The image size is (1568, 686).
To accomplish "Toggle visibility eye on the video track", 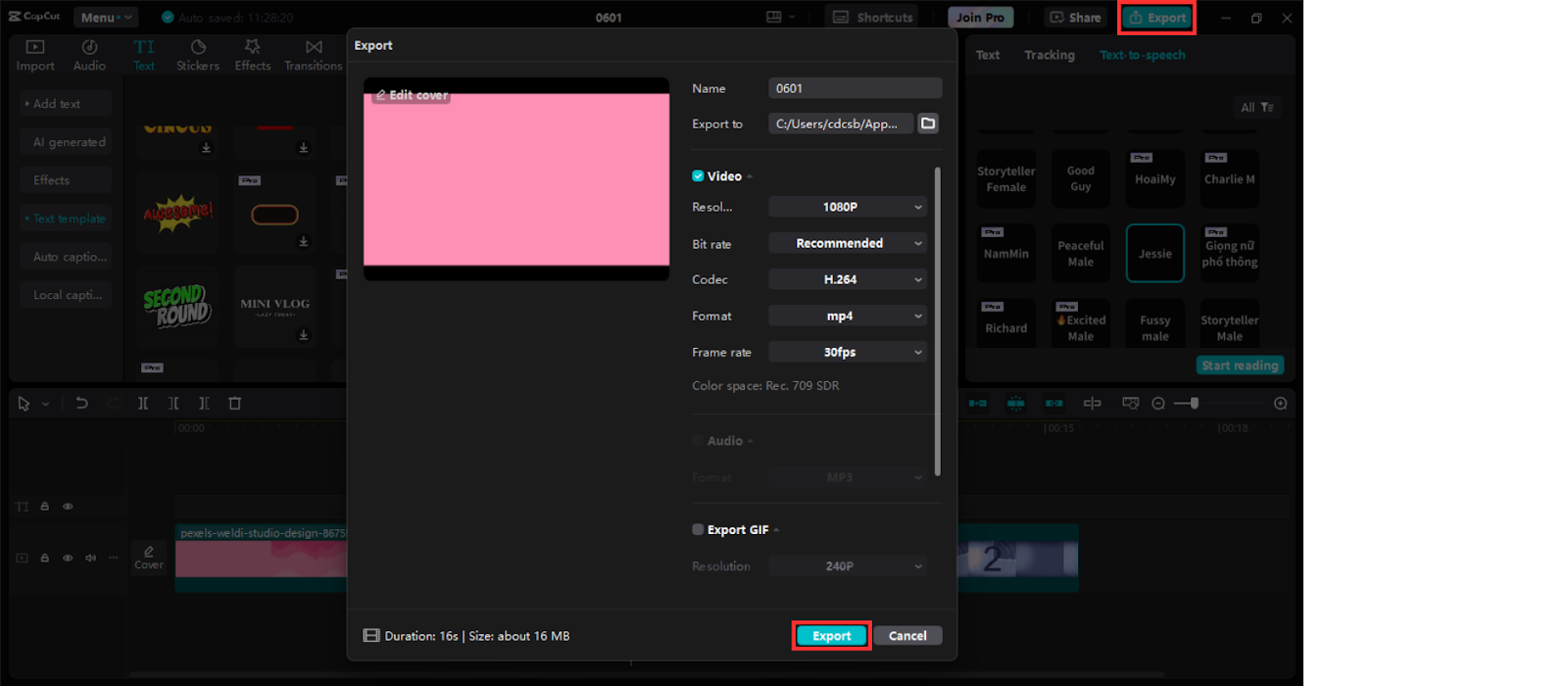I will point(68,558).
